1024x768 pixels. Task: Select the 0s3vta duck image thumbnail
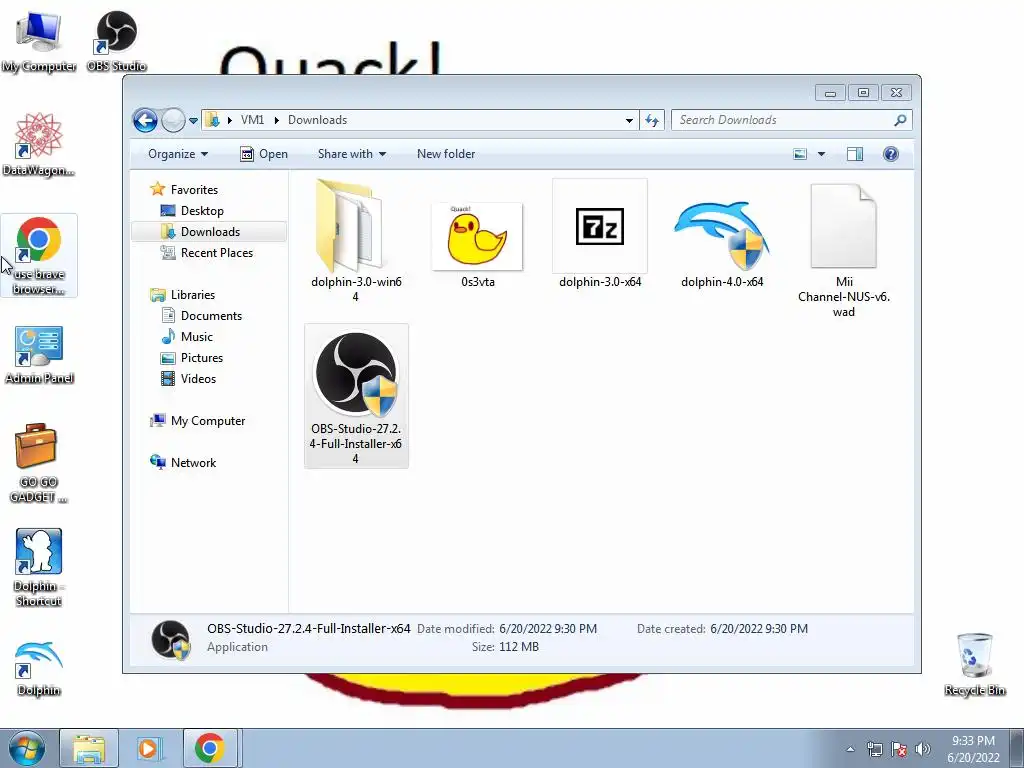477,236
